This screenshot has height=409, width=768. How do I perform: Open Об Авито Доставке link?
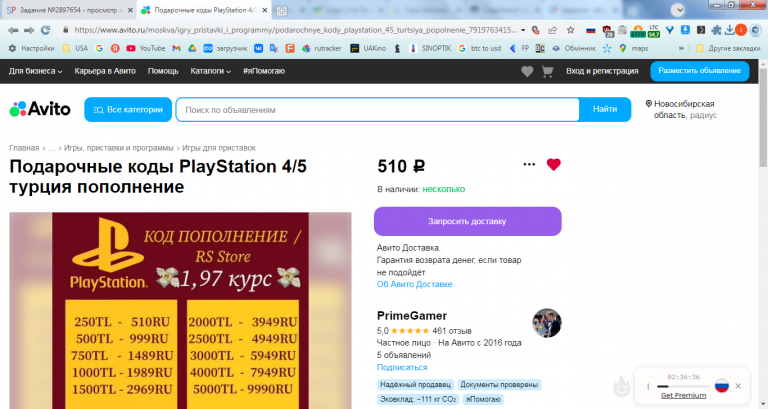[x=414, y=284]
